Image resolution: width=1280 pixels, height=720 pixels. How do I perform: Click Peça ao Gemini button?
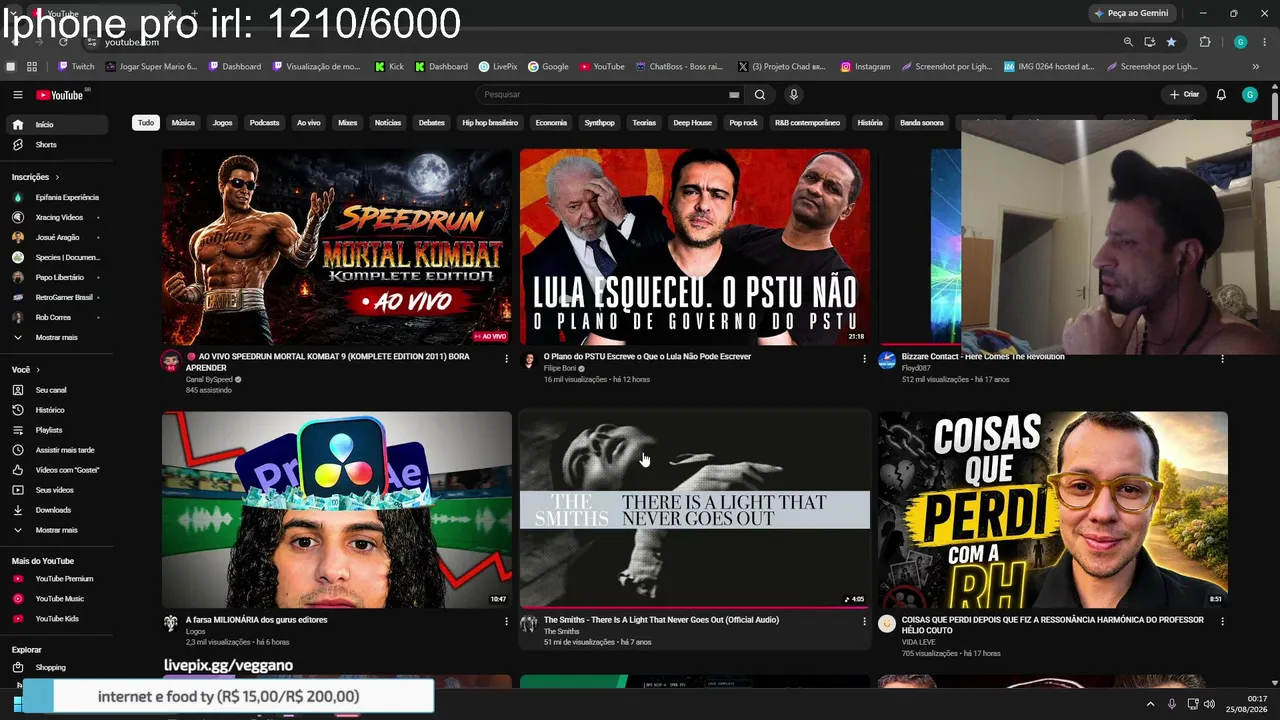pos(1132,13)
